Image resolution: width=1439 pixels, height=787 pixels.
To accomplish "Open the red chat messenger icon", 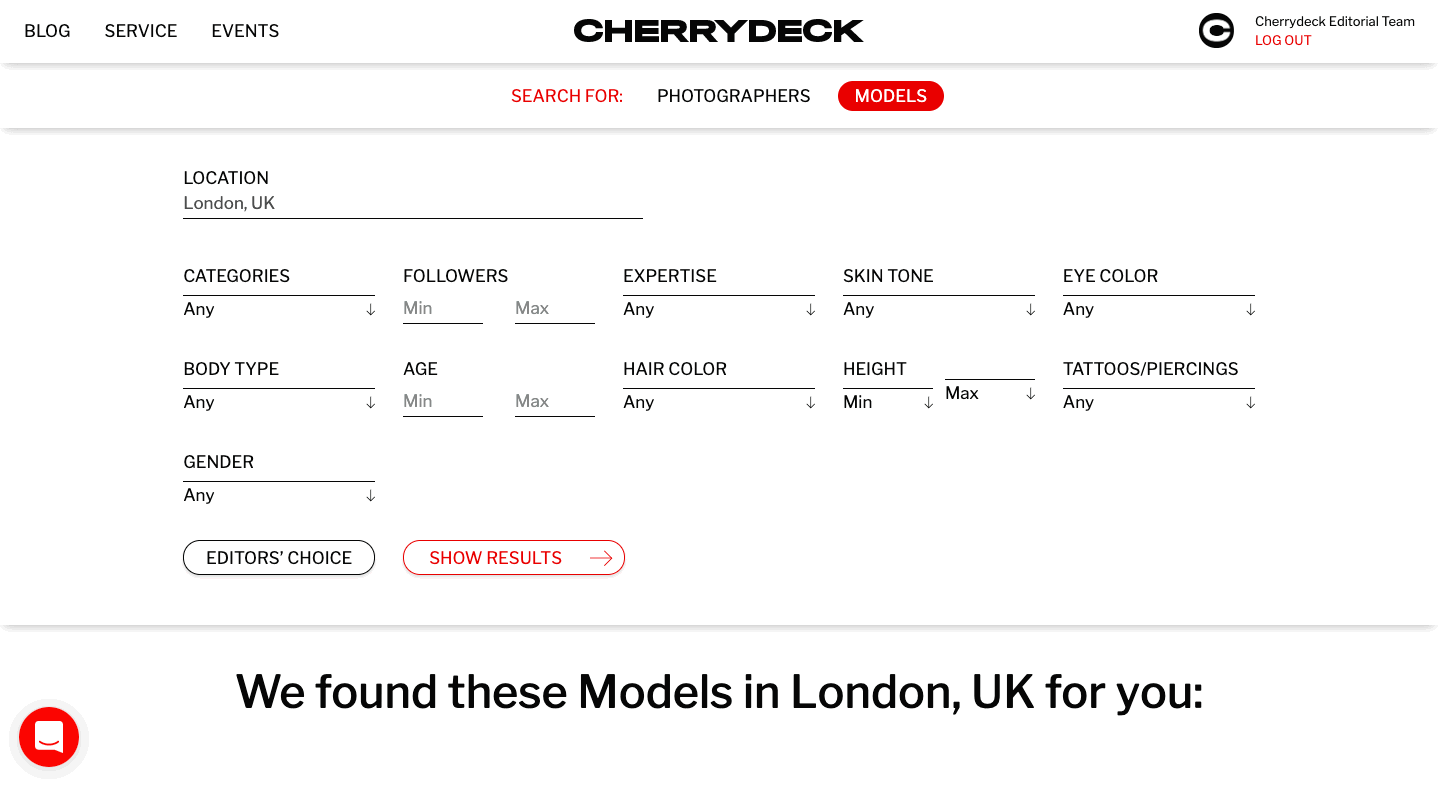I will tap(49, 737).
